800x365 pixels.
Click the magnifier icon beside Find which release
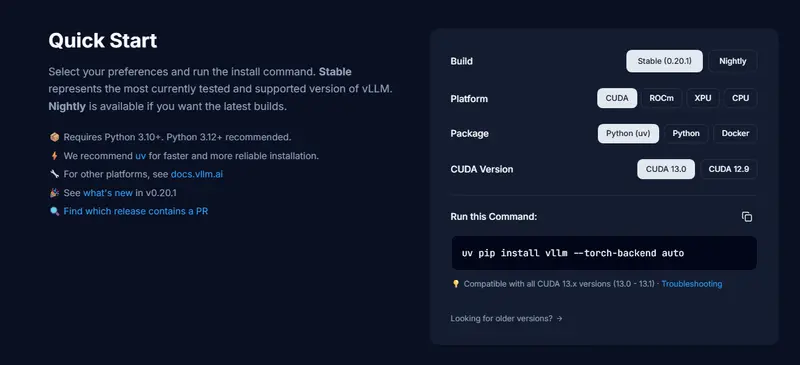point(55,211)
